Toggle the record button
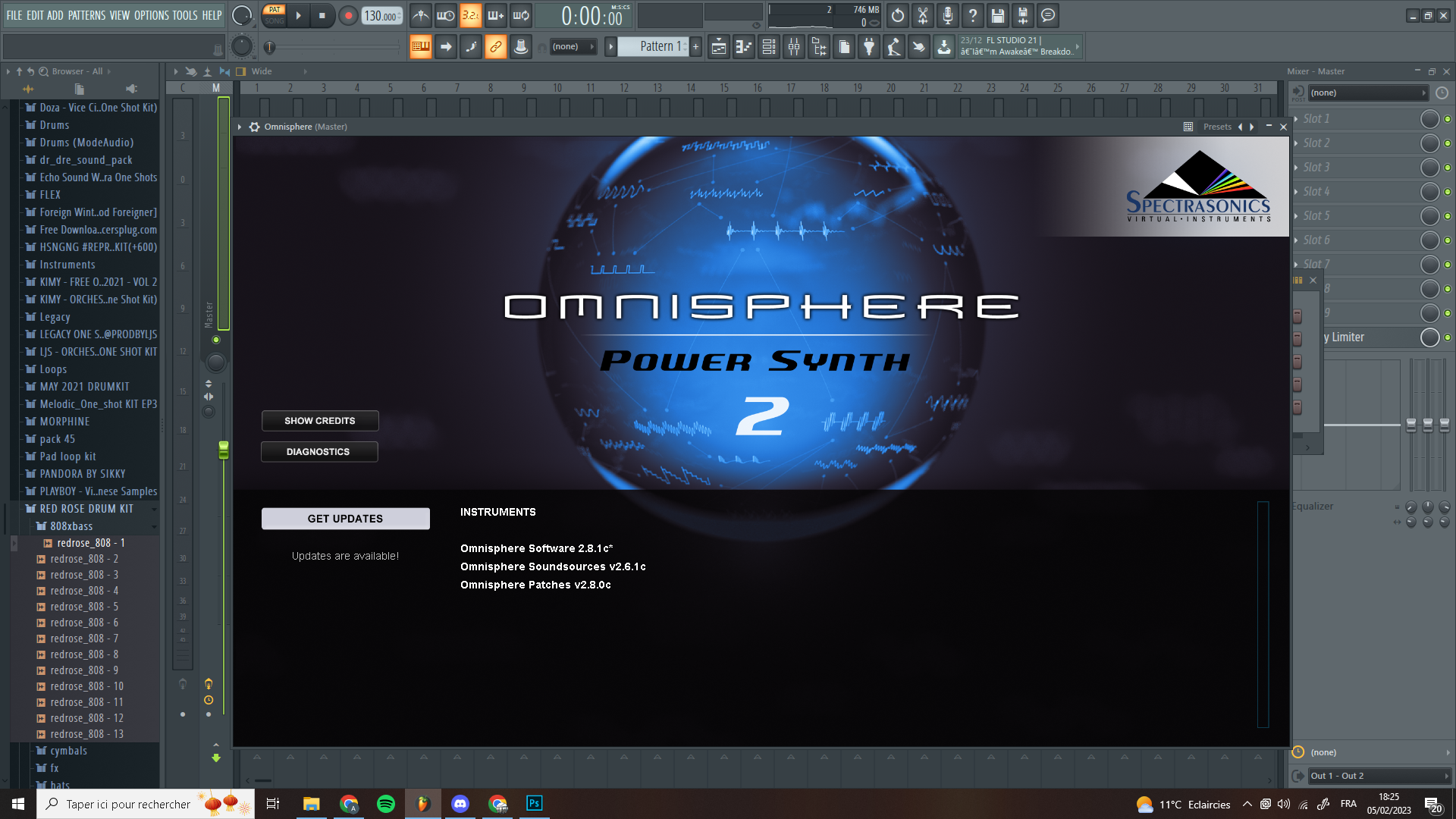Viewport: 1456px width, 819px height. tap(348, 15)
